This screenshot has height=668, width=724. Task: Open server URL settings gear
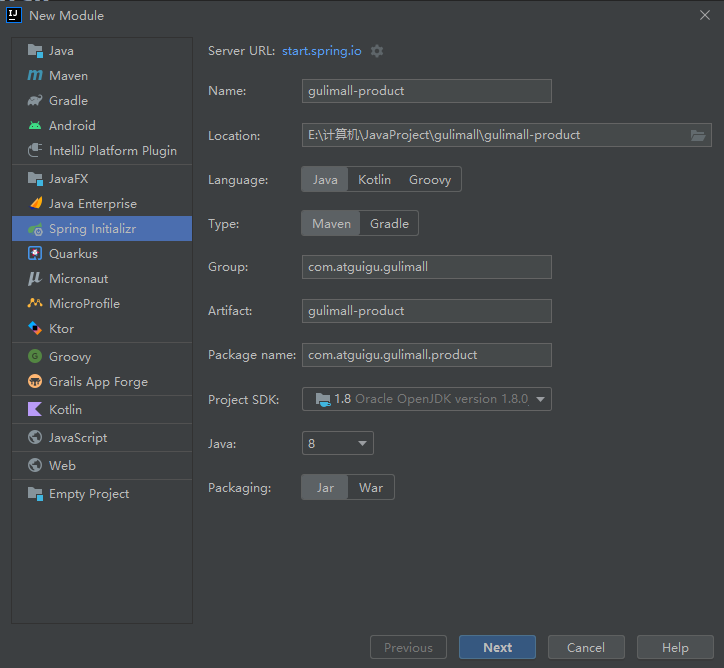click(x=377, y=51)
